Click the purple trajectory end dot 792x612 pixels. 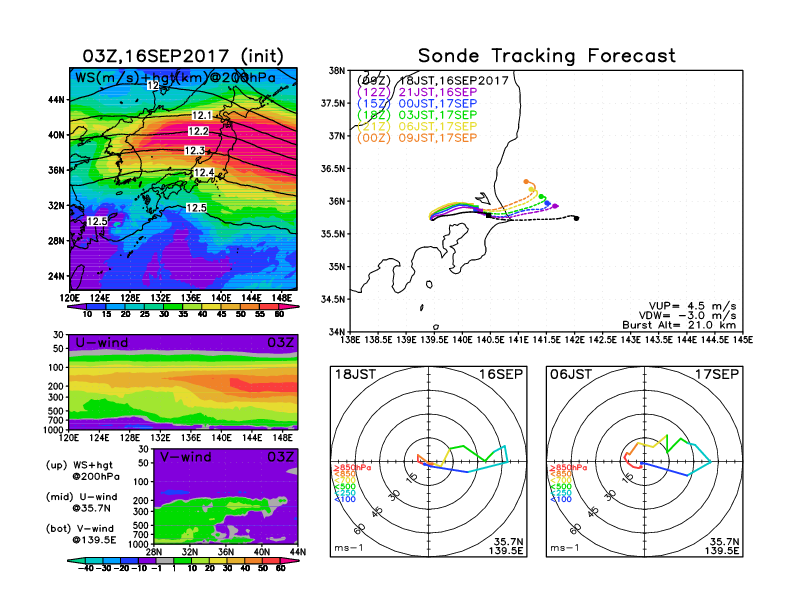555,206
